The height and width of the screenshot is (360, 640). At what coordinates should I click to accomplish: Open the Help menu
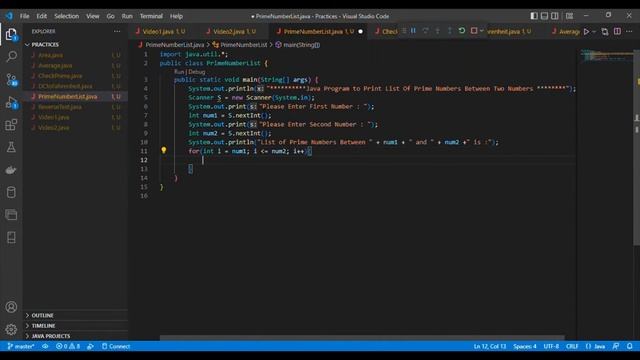pos(176,16)
